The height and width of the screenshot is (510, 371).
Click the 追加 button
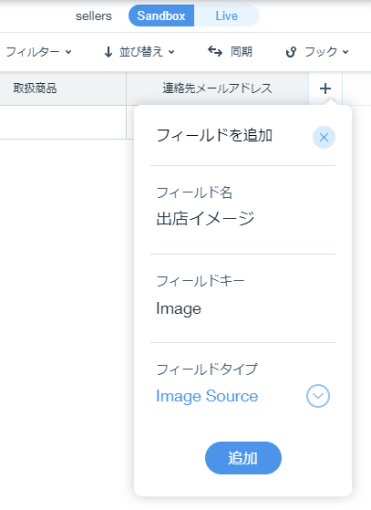click(243, 458)
